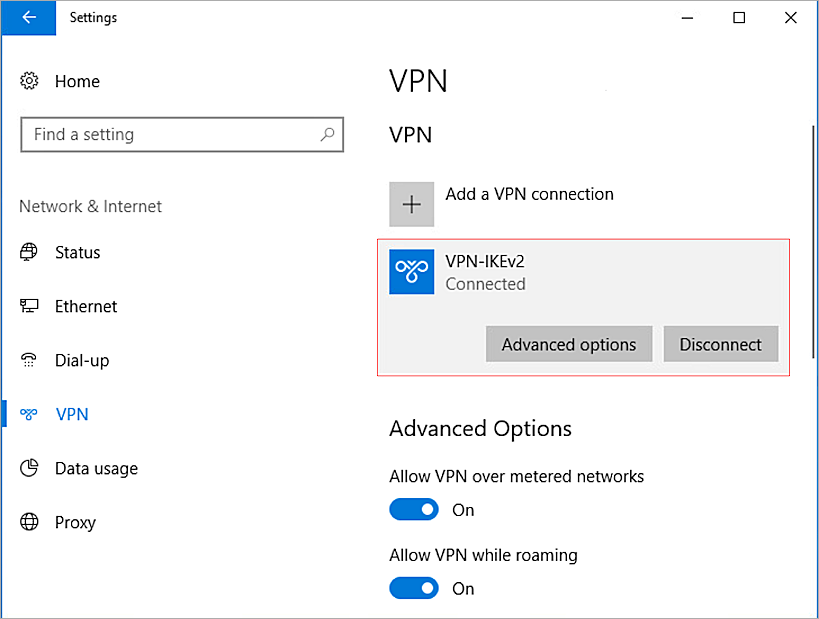
Task: Click inside the Find a setting search box
Action: [182, 134]
